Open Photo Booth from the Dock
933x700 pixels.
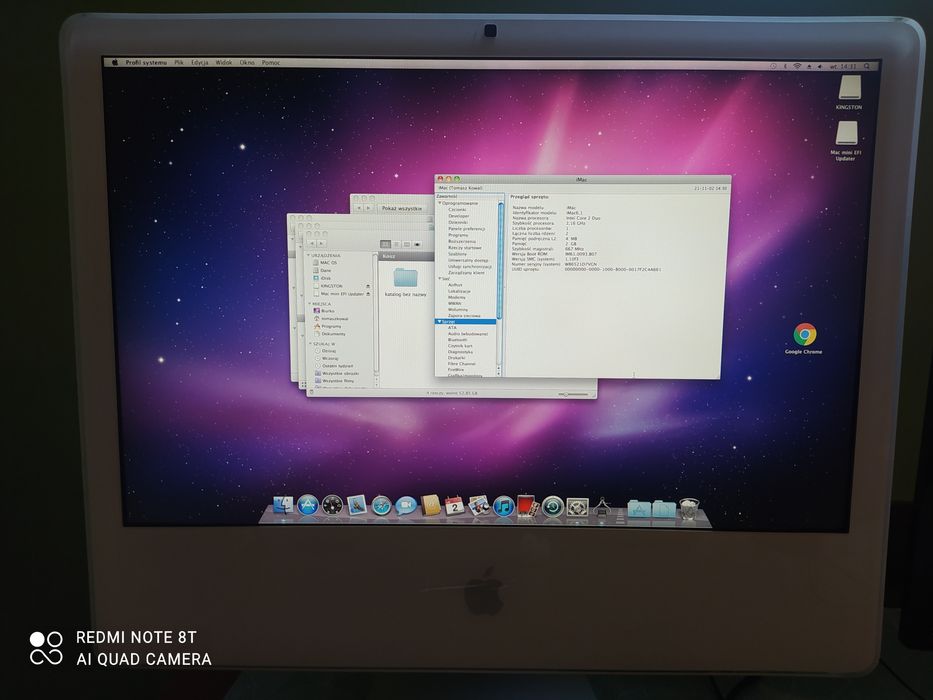(x=528, y=507)
